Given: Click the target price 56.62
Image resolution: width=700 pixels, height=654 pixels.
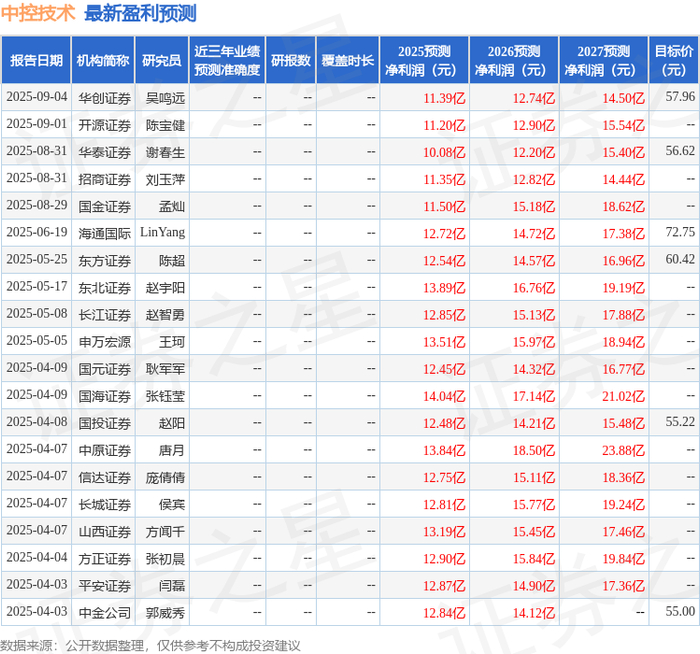Looking at the screenshot, I should (x=680, y=151).
